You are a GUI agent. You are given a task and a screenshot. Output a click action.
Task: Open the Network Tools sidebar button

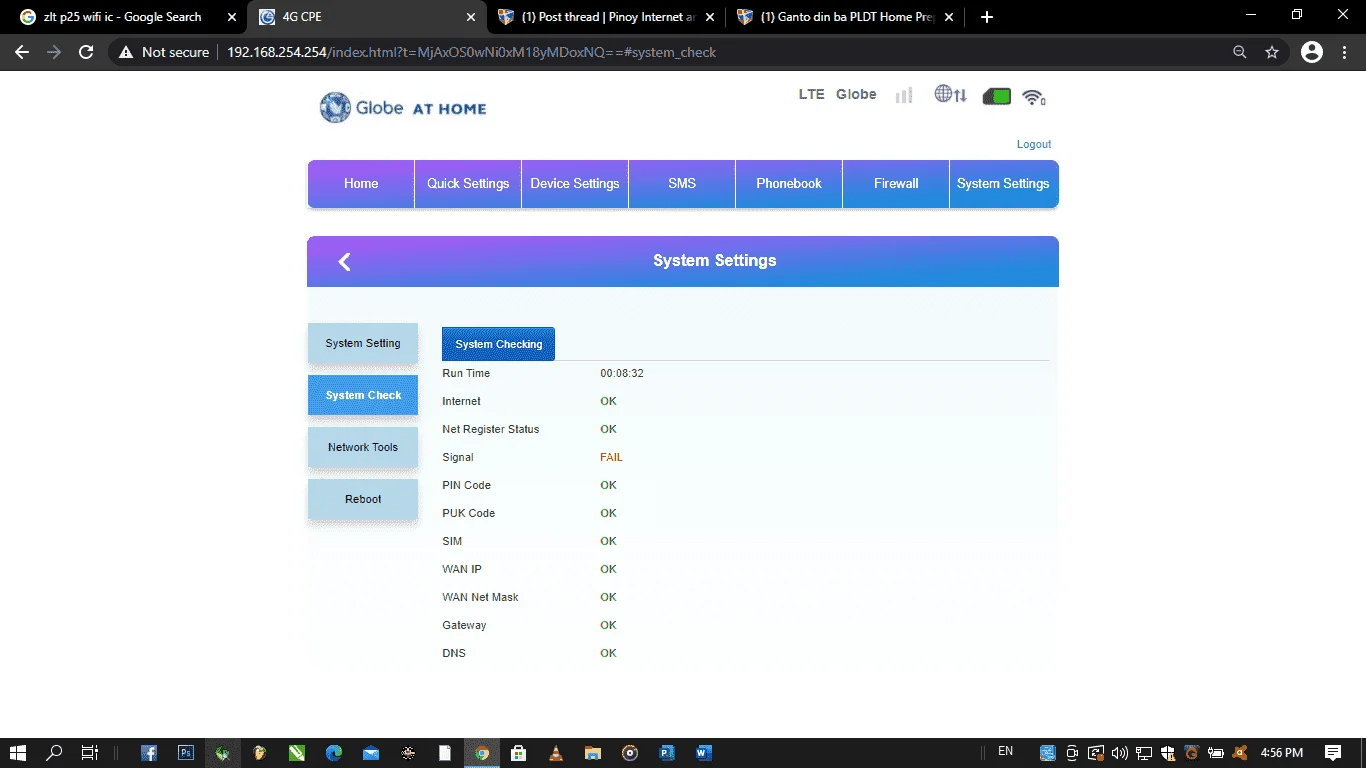click(363, 447)
